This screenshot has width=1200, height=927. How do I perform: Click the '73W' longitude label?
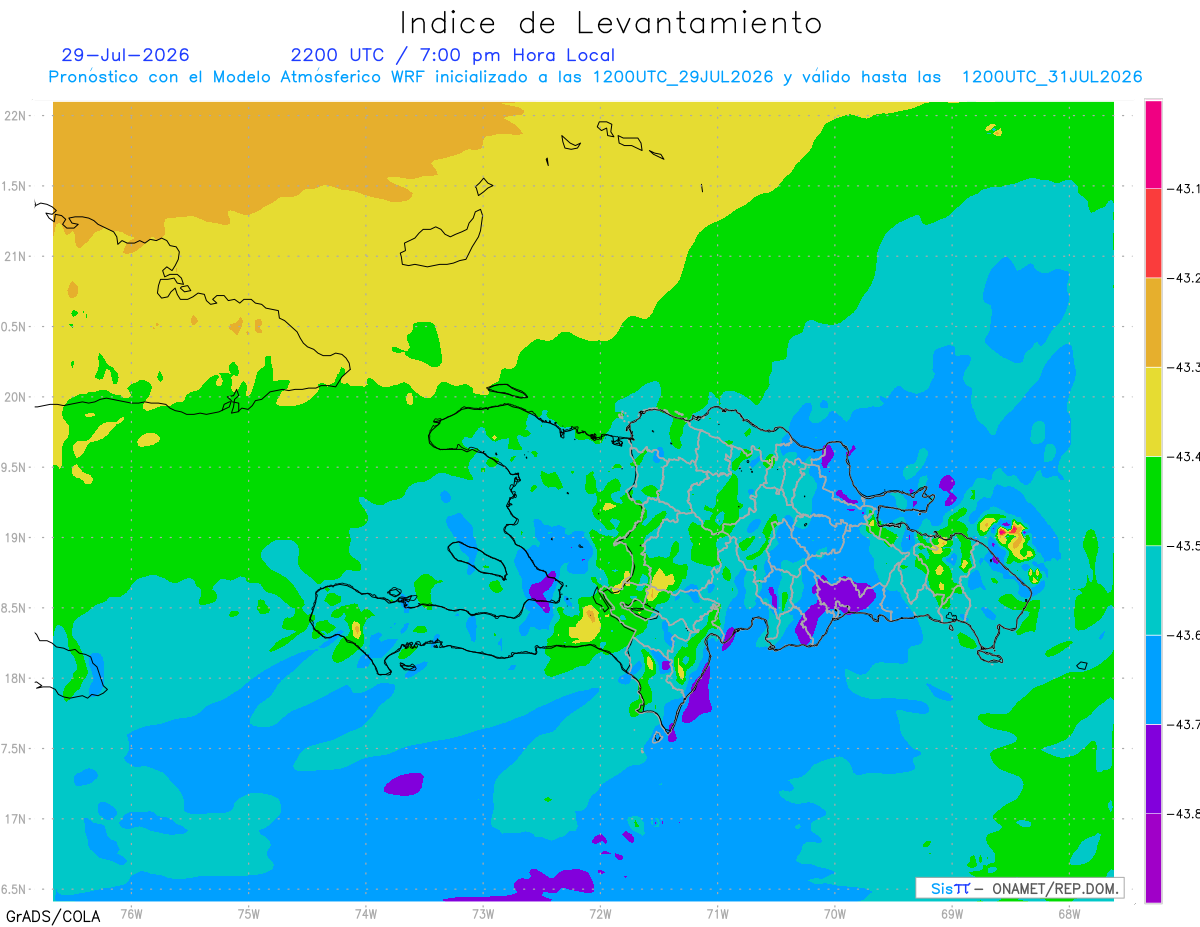[483, 912]
